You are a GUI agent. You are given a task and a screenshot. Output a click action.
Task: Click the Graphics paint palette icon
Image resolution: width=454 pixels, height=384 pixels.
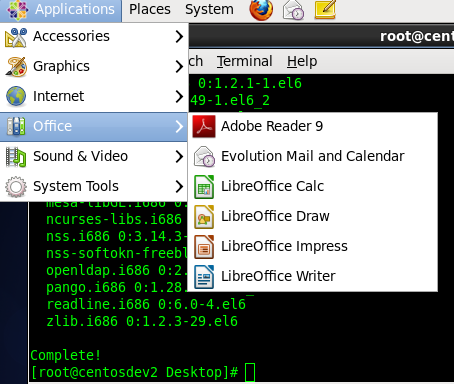coord(16,67)
